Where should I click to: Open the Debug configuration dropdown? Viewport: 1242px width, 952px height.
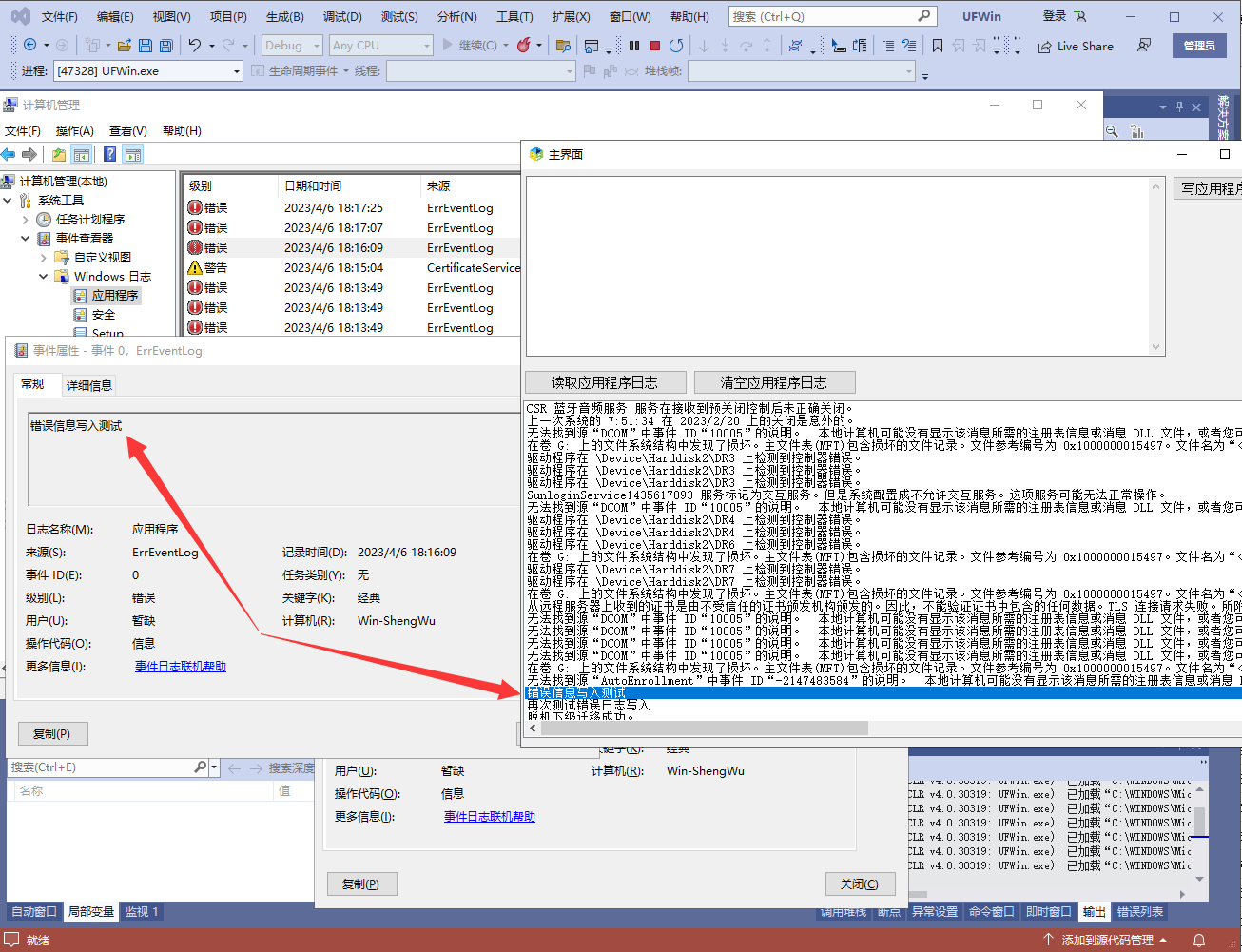coord(291,45)
